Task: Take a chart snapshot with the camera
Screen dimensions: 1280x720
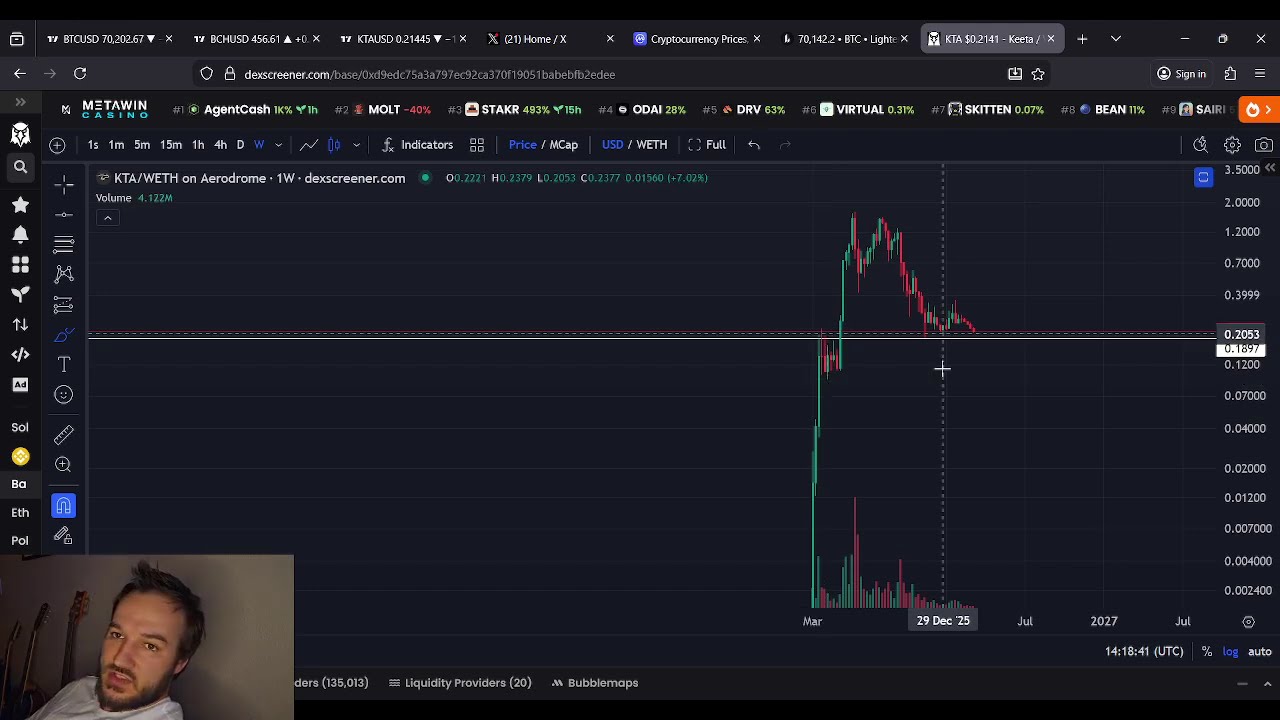Action: tap(1264, 145)
